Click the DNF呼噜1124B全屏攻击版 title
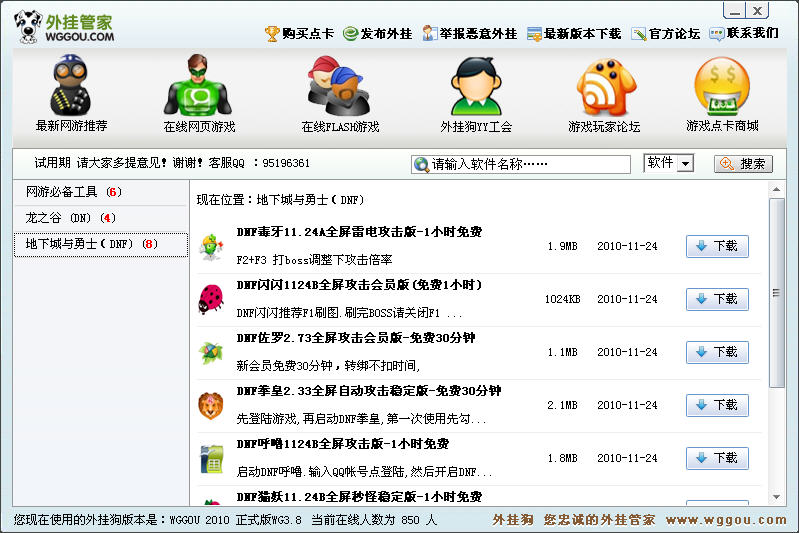Image resolution: width=799 pixels, height=533 pixels. click(x=342, y=444)
